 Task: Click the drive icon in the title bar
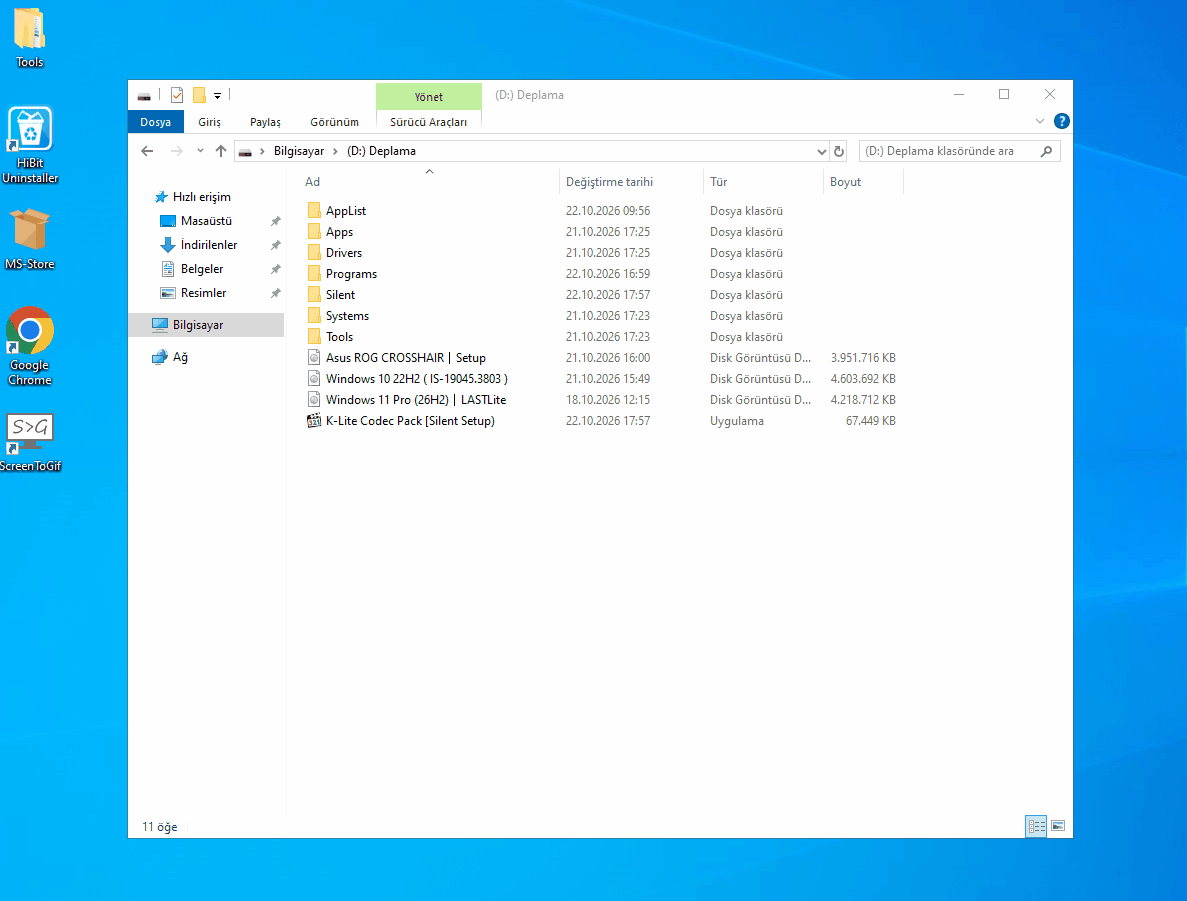click(x=144, y=96)
